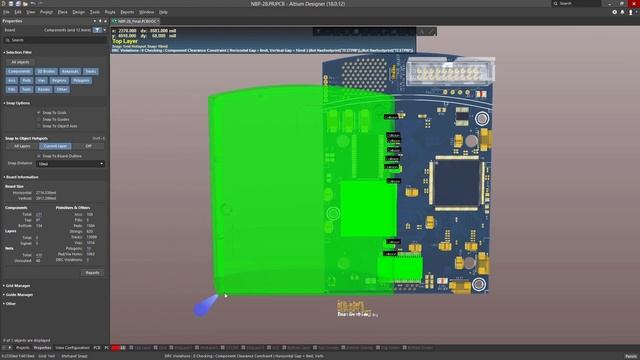Select All Layers for object hotspot snapping
Image resolution: width=640 pixels, height=360 pixels.
pyautogui.click(x=22, y=146)
